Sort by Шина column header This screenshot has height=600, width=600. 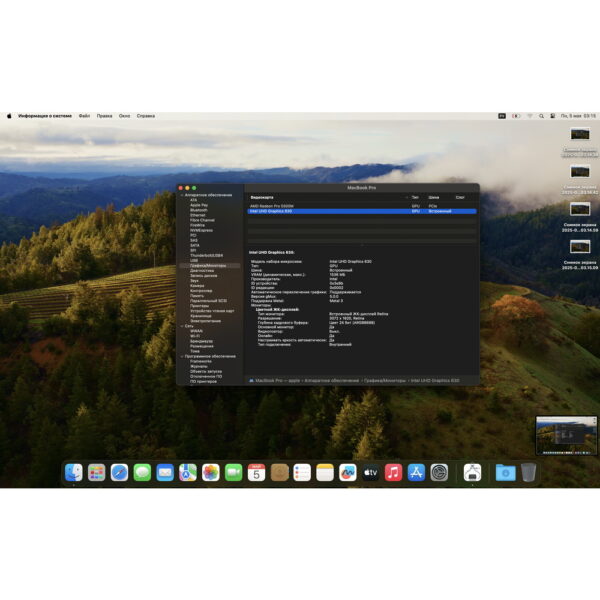click(434, 197)
